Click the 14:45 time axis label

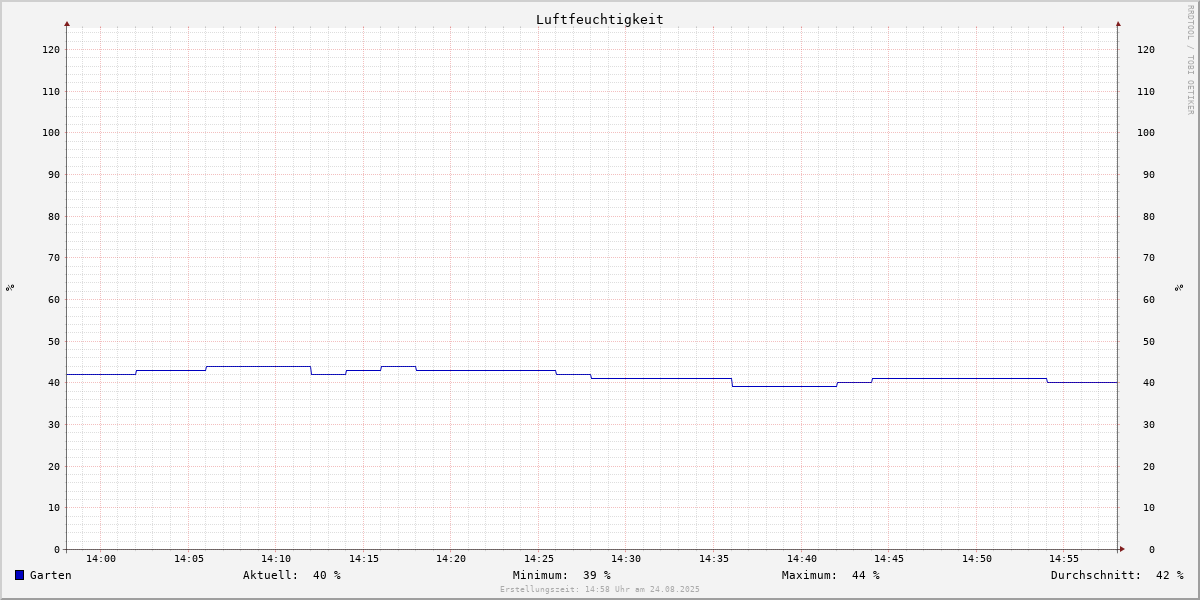click(x=889, y=559)
